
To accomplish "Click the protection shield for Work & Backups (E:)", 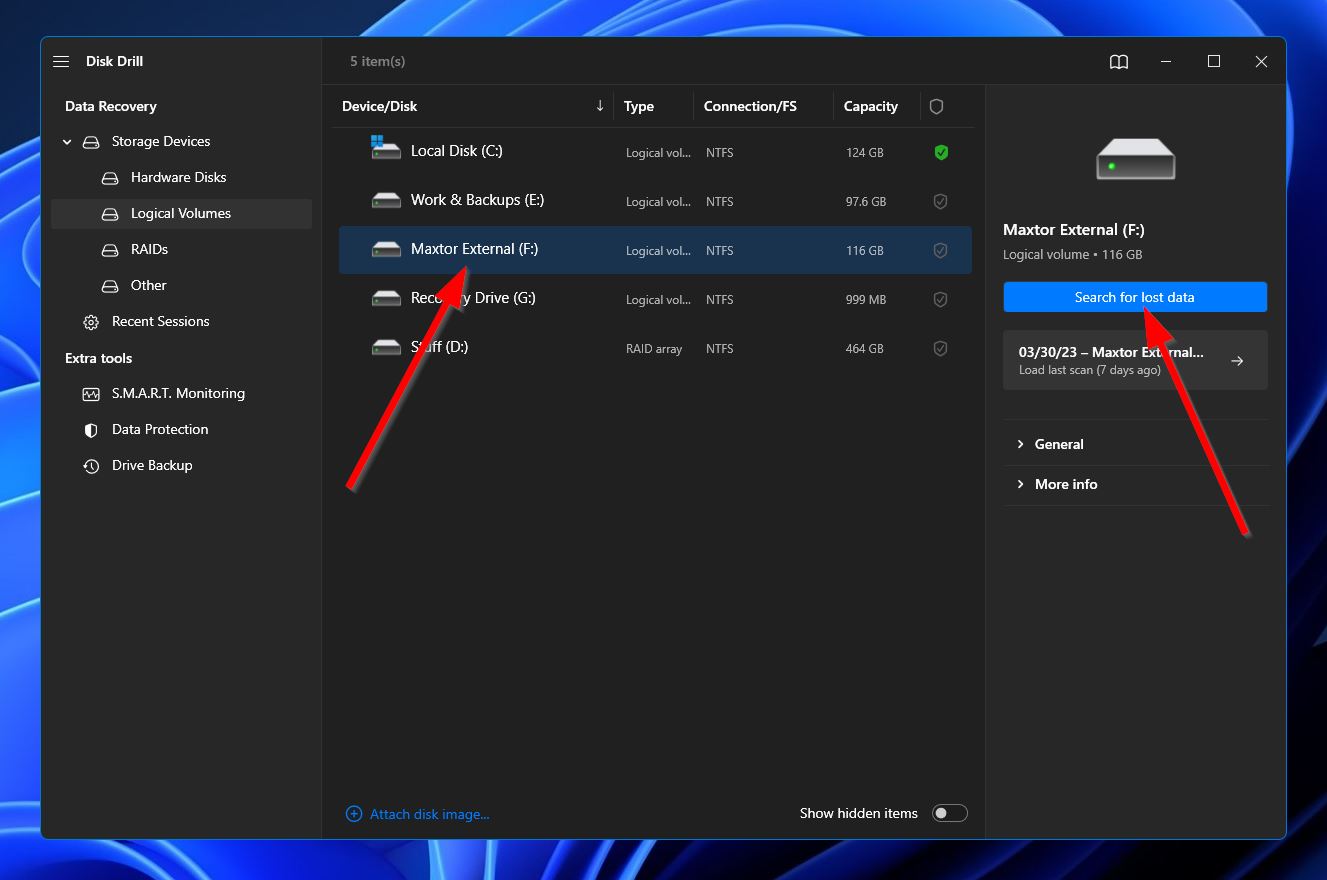I will [940, 202].
